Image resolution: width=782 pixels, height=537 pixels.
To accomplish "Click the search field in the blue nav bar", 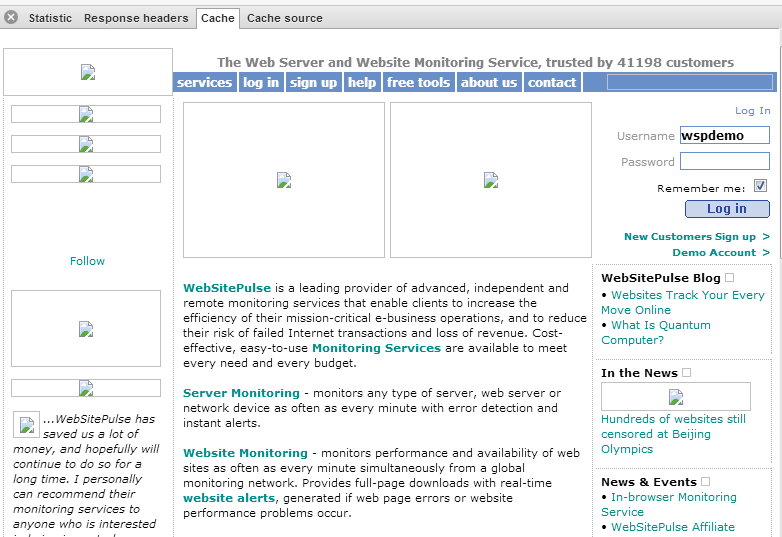I will tap(690, 82).
